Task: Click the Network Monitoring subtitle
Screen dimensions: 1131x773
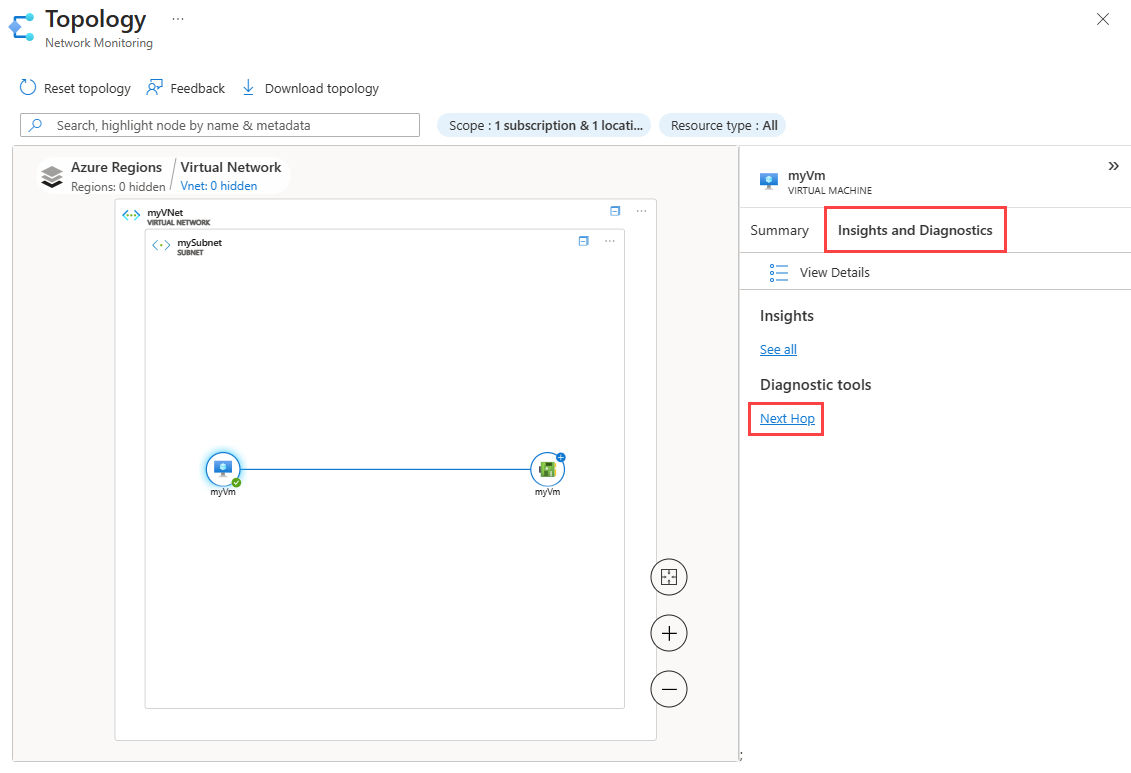Action: point(99,43)
